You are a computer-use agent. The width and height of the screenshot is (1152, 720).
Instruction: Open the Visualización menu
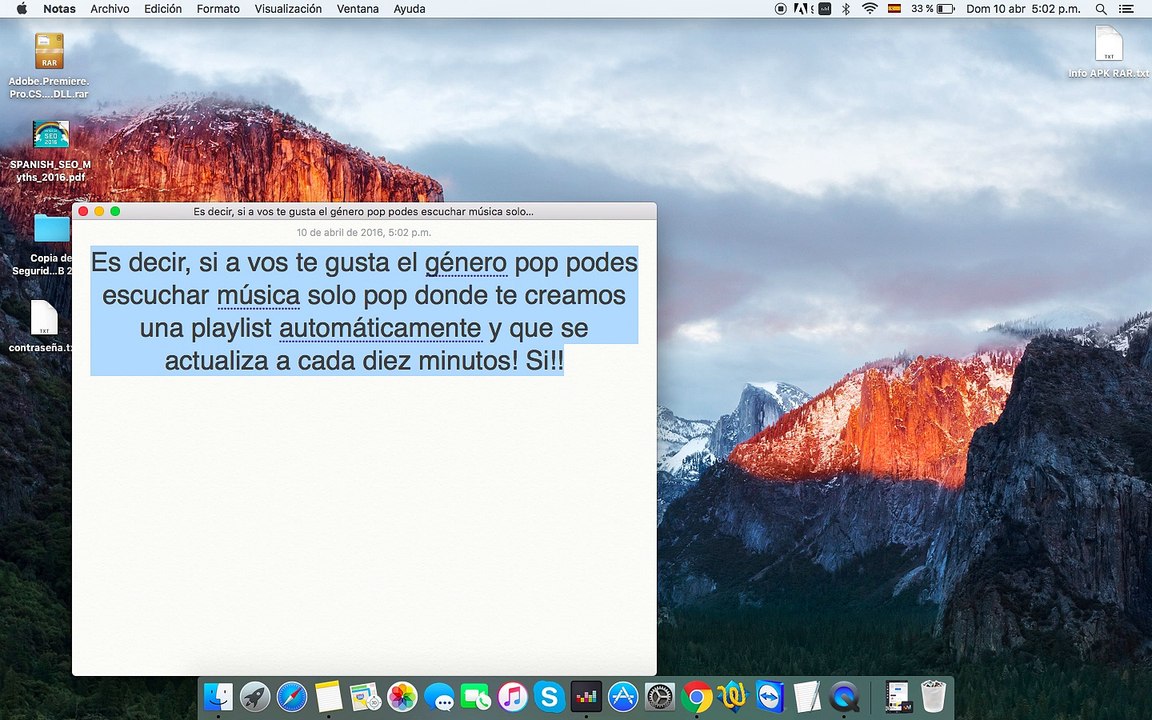[288, 9]
